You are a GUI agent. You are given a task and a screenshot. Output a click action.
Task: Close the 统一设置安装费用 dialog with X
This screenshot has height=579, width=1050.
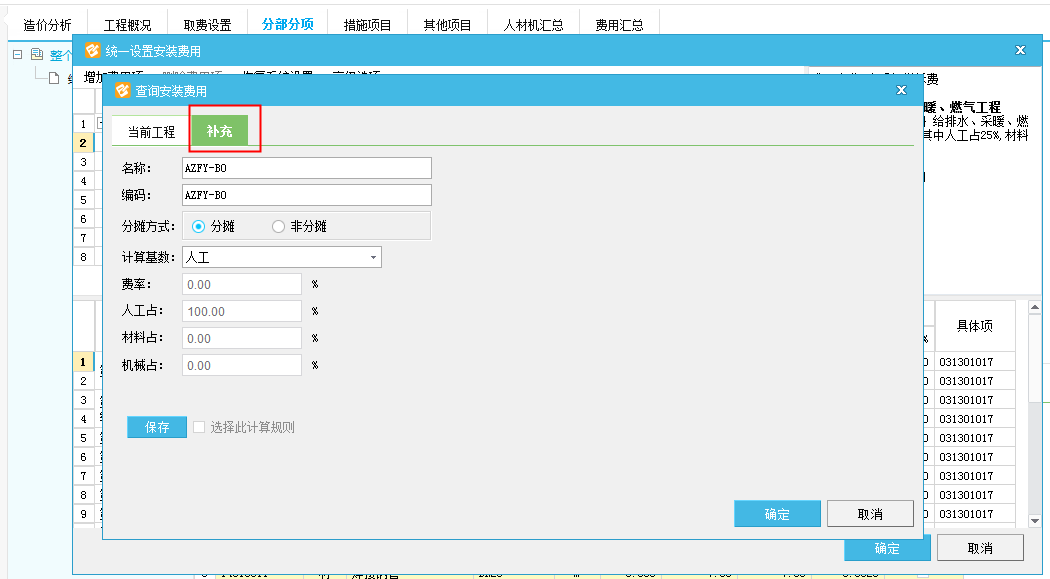(x=1020, y=50)
